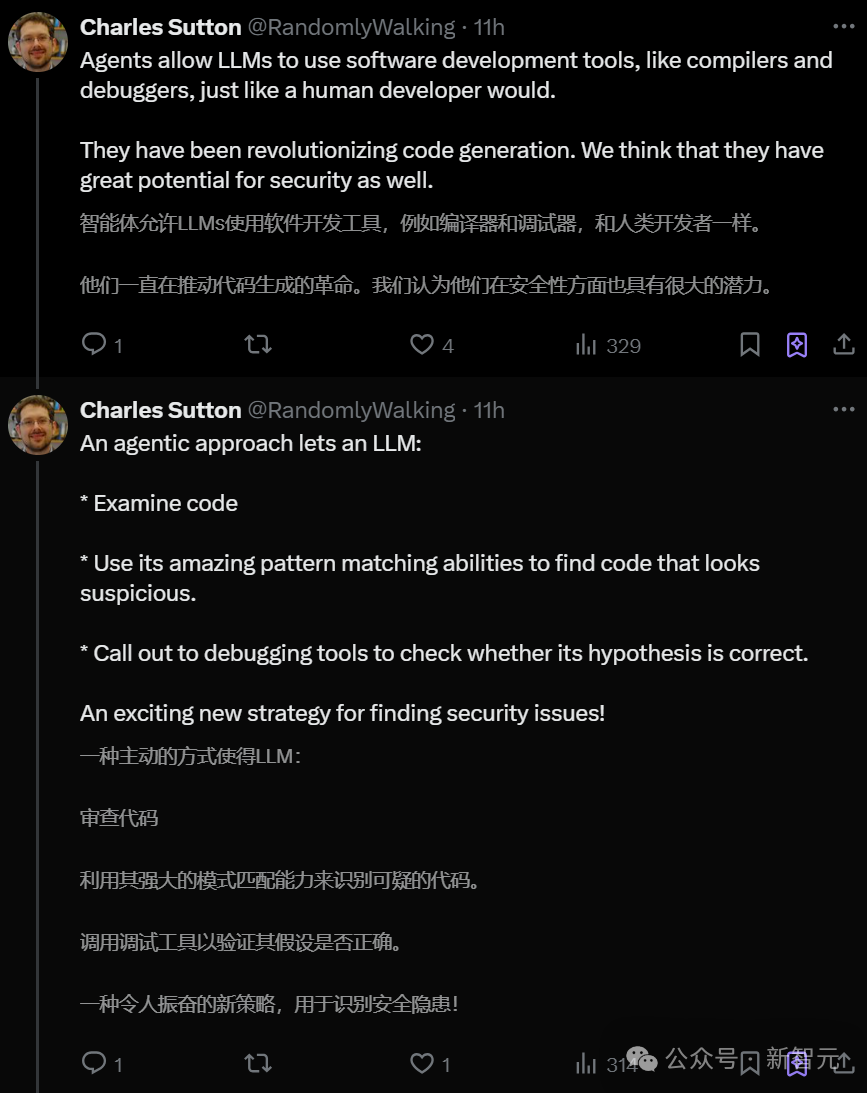Open the first tweet's more options menu
Viewport: 867px width, 1093px height.
pyautogui.click(x=844, y=27)
